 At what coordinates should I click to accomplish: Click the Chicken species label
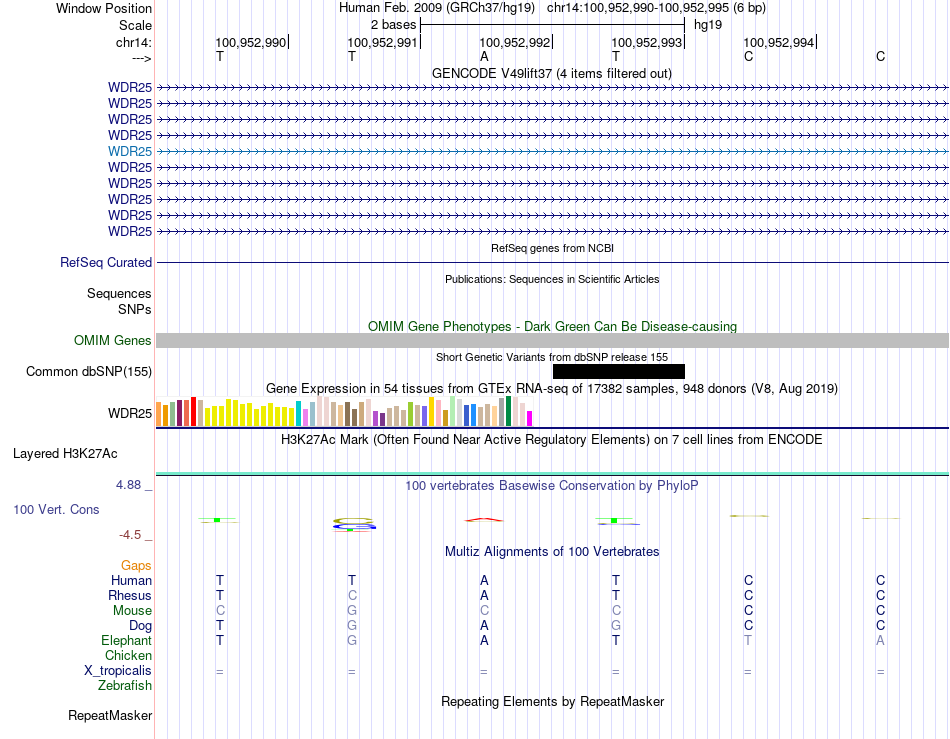[x=128, y=655]
